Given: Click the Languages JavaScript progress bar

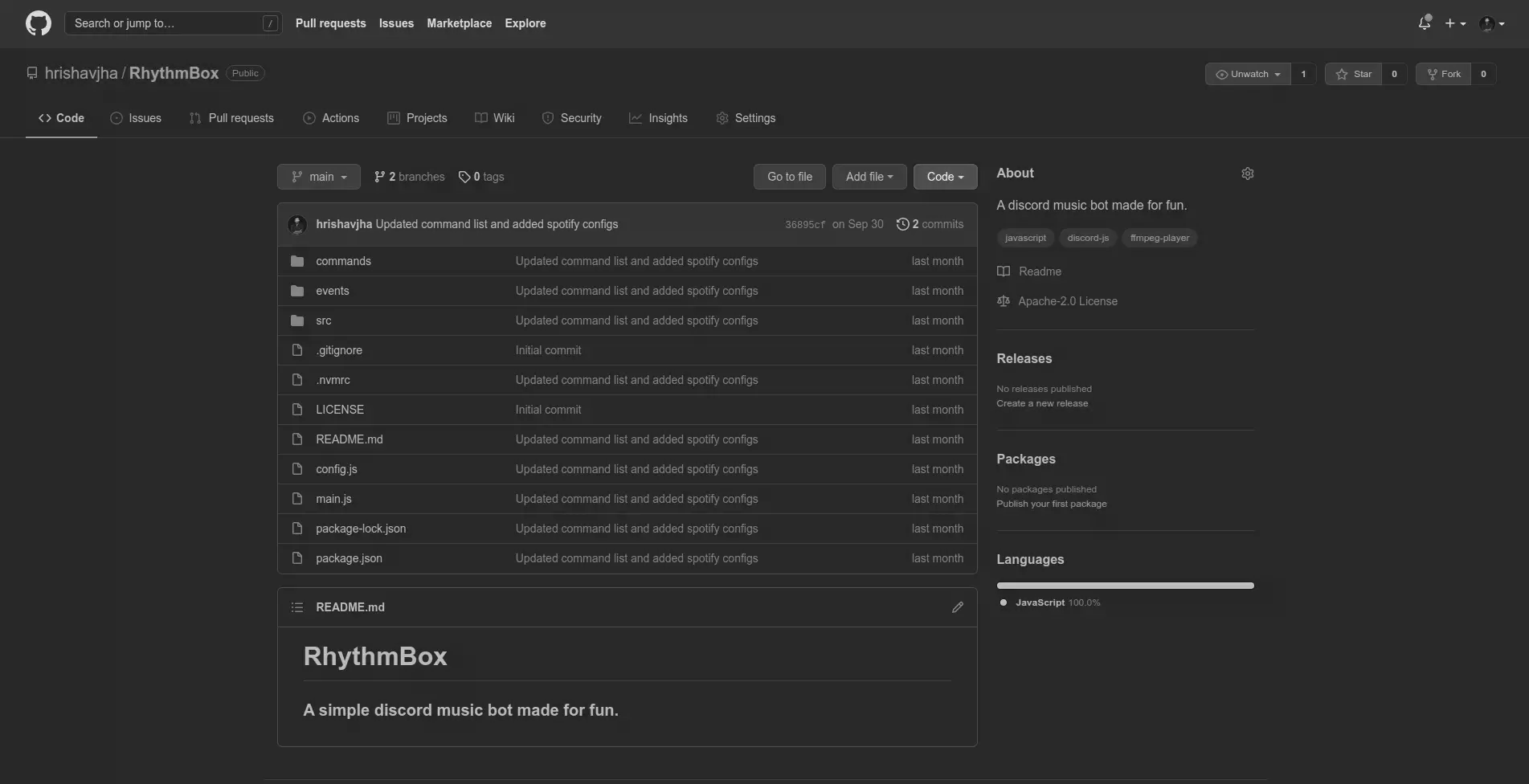Looking at the screenshot, I should click(1125, 586).
